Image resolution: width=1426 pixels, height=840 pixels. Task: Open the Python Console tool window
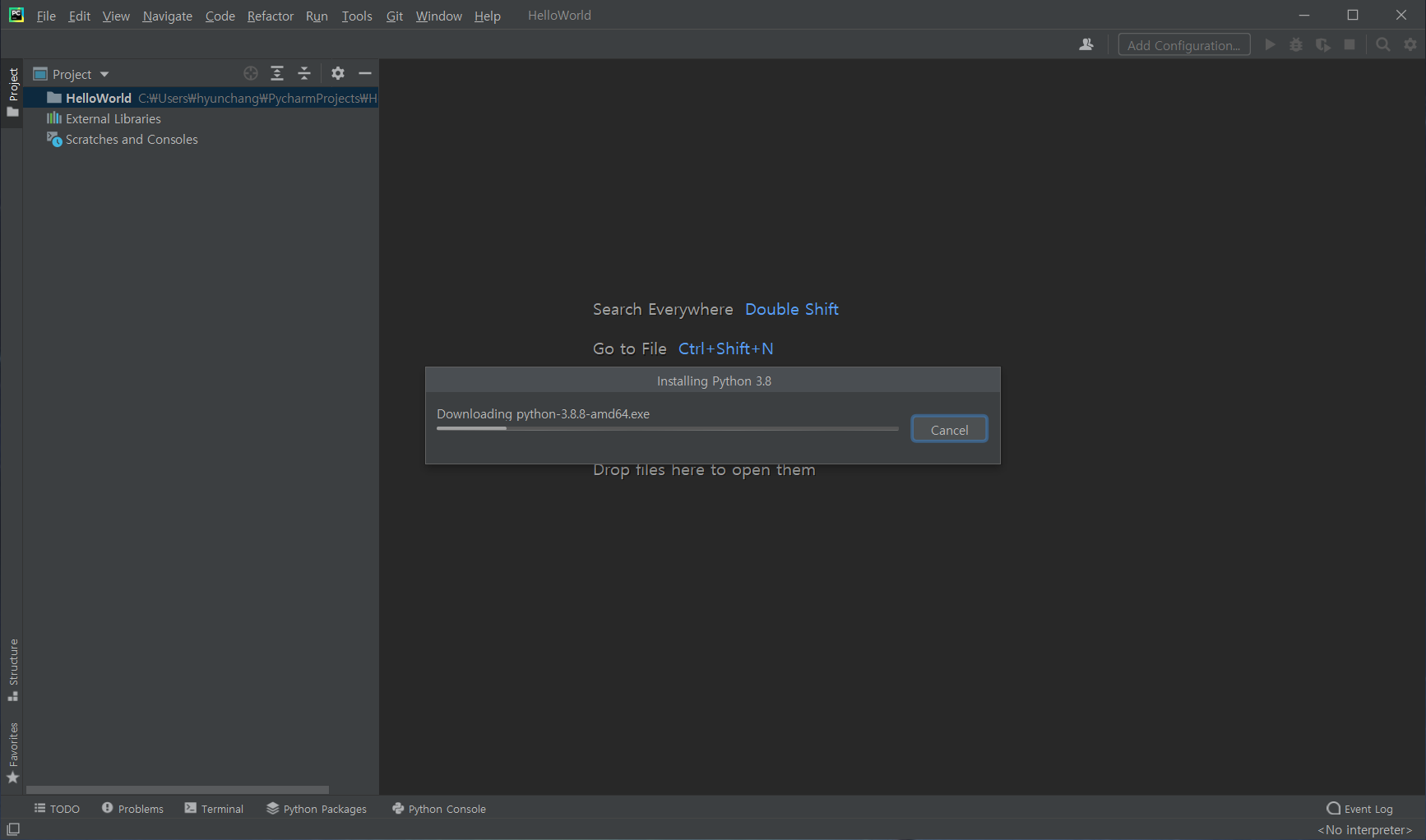click(439, 809)
